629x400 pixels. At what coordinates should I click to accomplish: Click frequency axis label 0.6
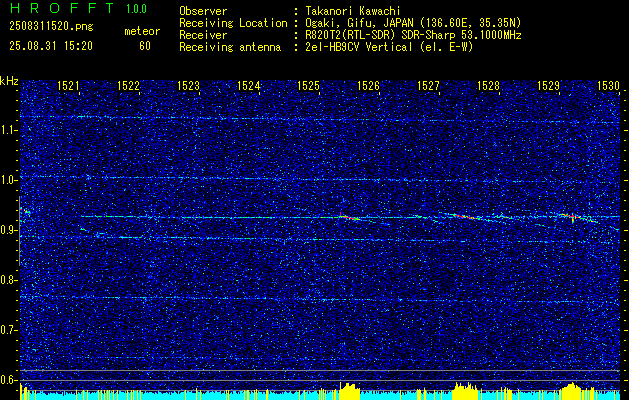click(9, 380)
